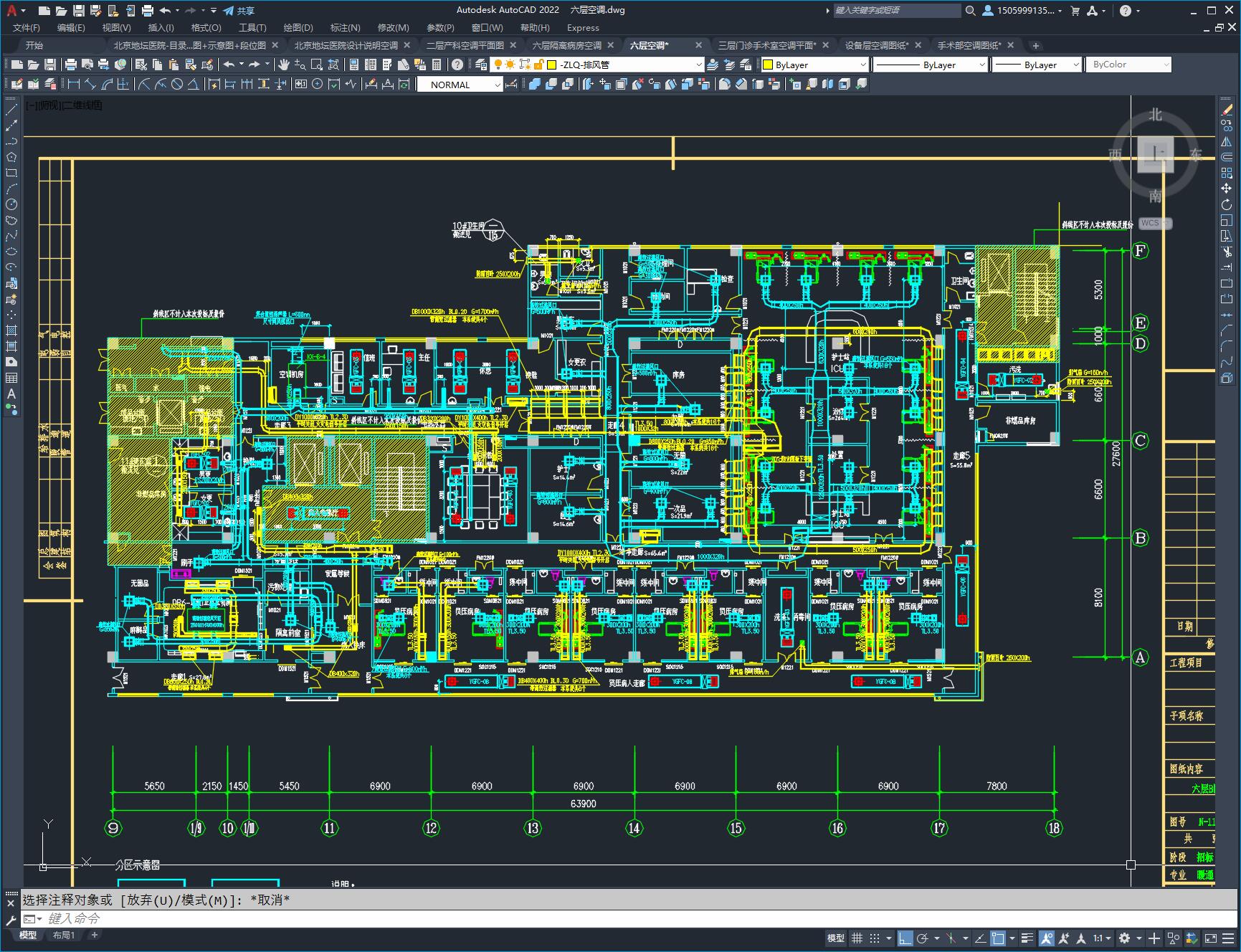Image resolution: width=1241 pixels, height=952 pixels.
Task: Click the 模型 model tab at bottom left
Action: 28,935
